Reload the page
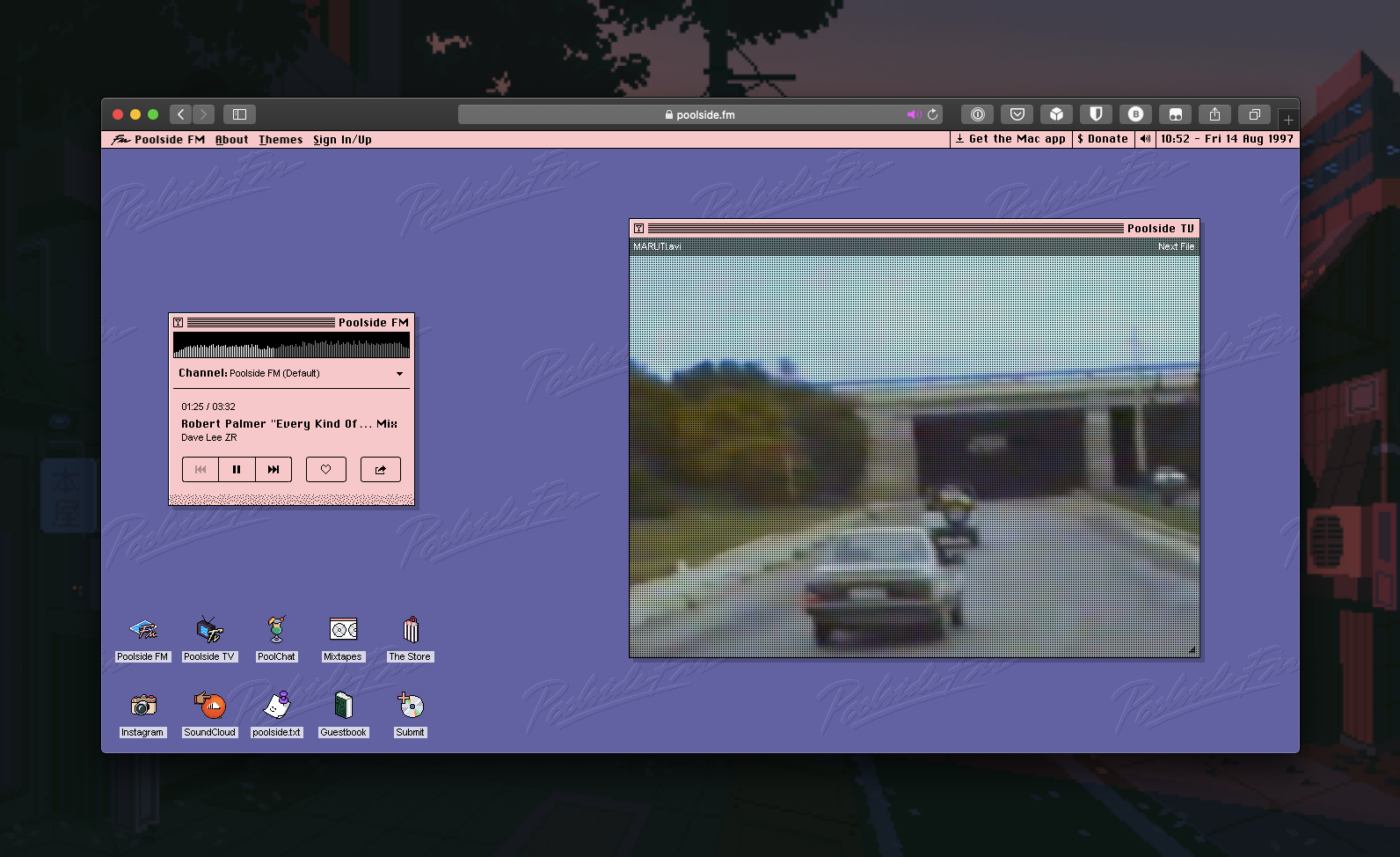1400x857 pixels. point(933,114)
